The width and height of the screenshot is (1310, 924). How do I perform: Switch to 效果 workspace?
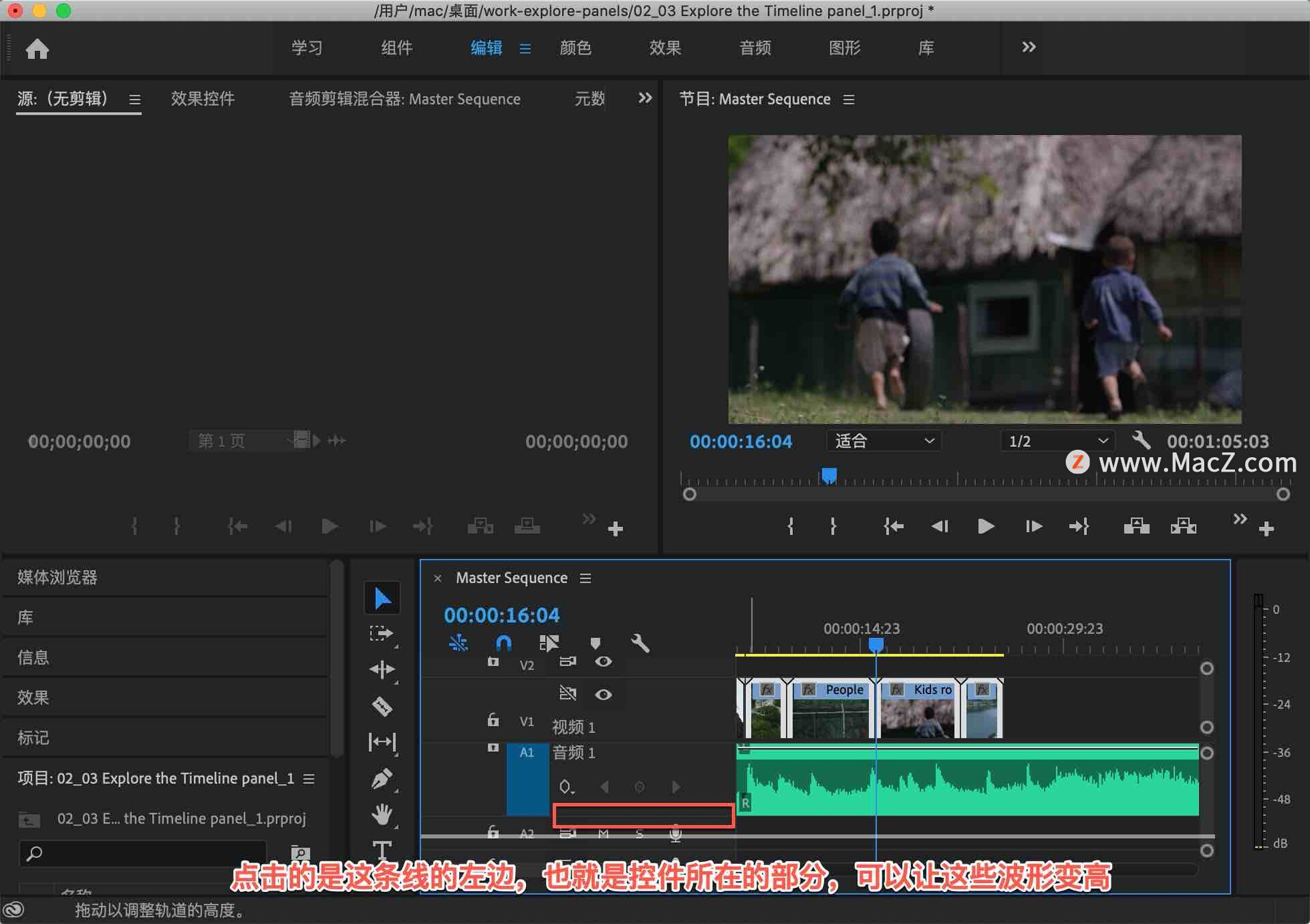click(x=665, y=48)
